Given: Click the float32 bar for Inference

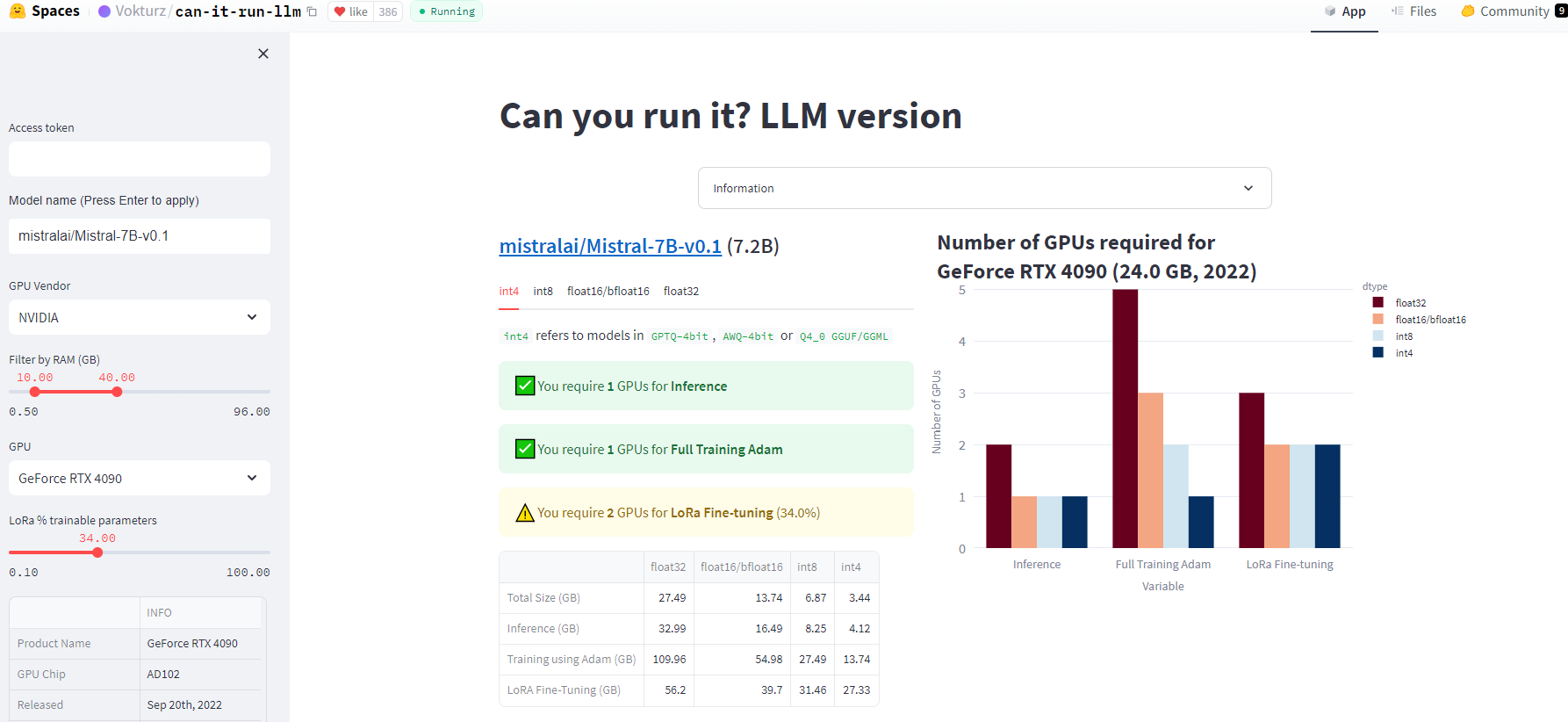Looking at the screenshot, I should tap(998, 496).
